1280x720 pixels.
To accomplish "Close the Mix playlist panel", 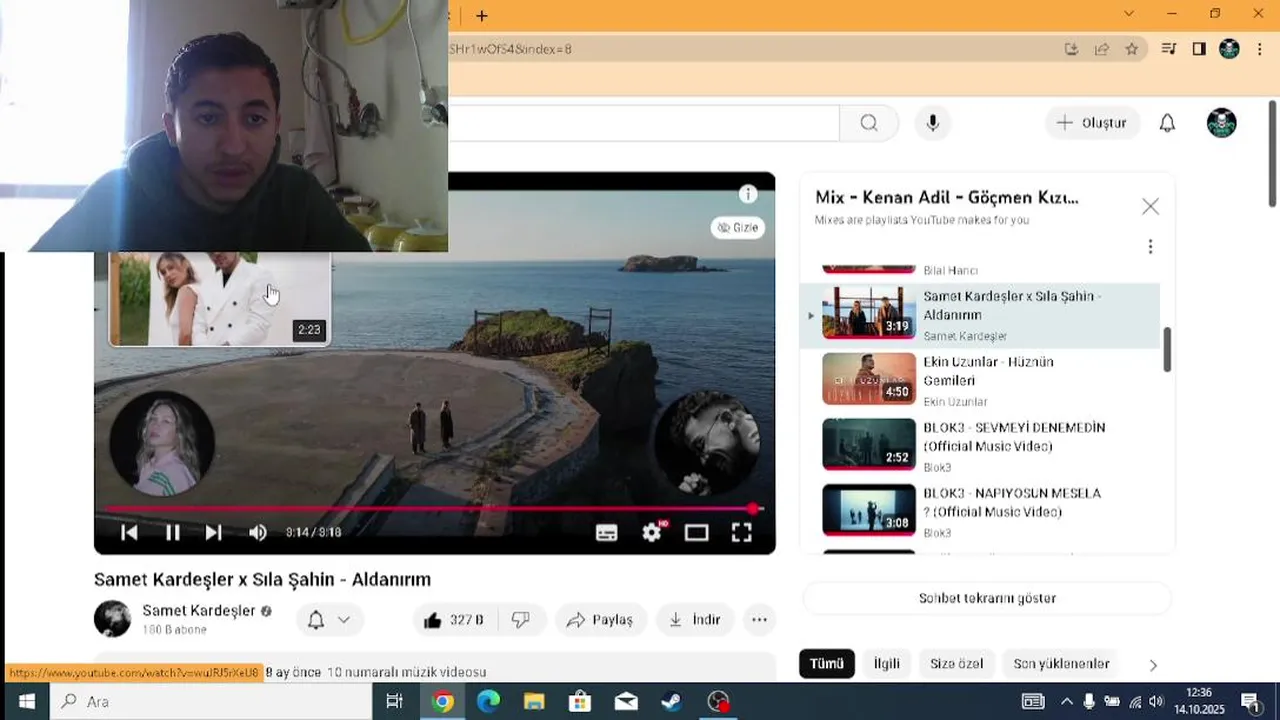I will [1150, 207].
